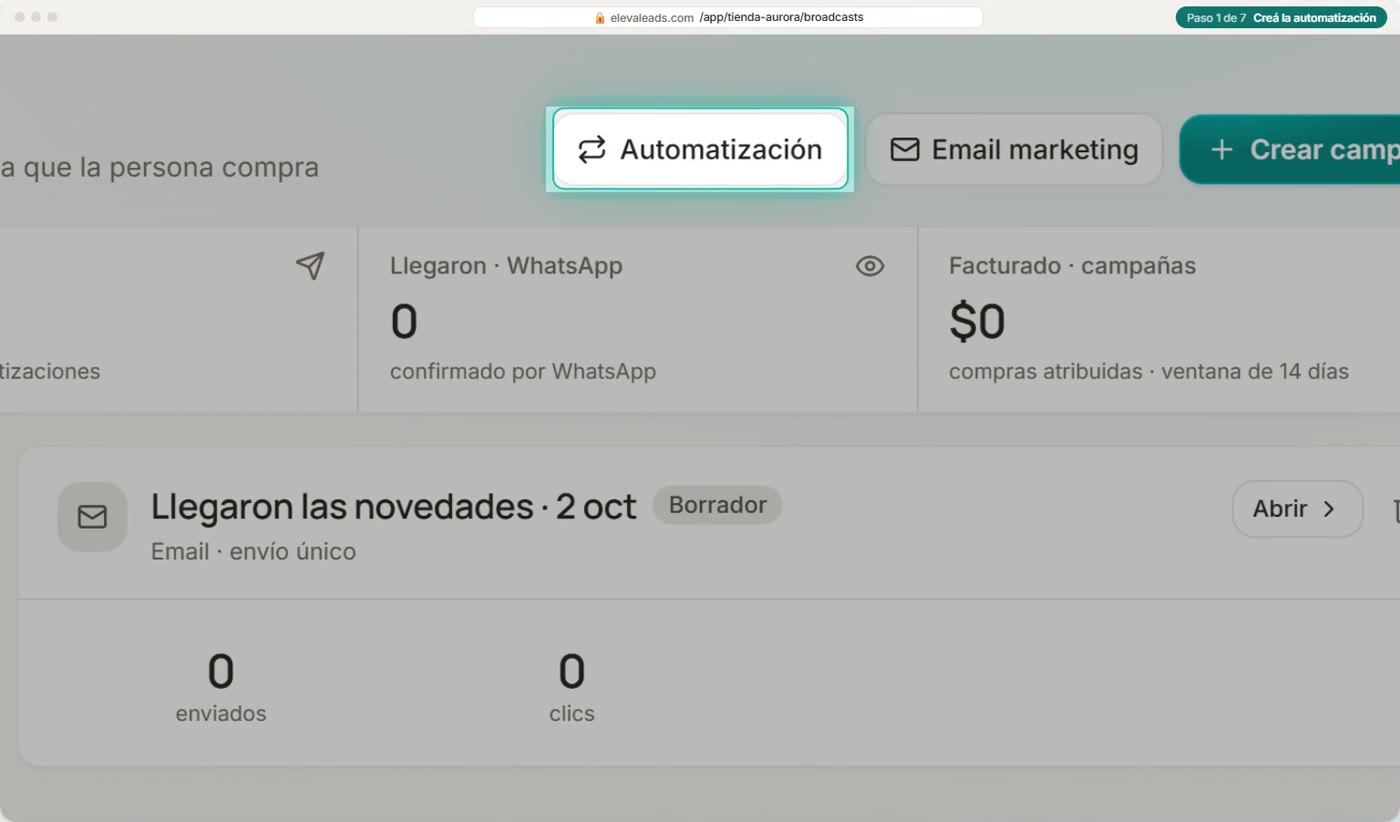Click the 'Email · envío único' subtitle
1400x822 pixels.
(253, 551)
